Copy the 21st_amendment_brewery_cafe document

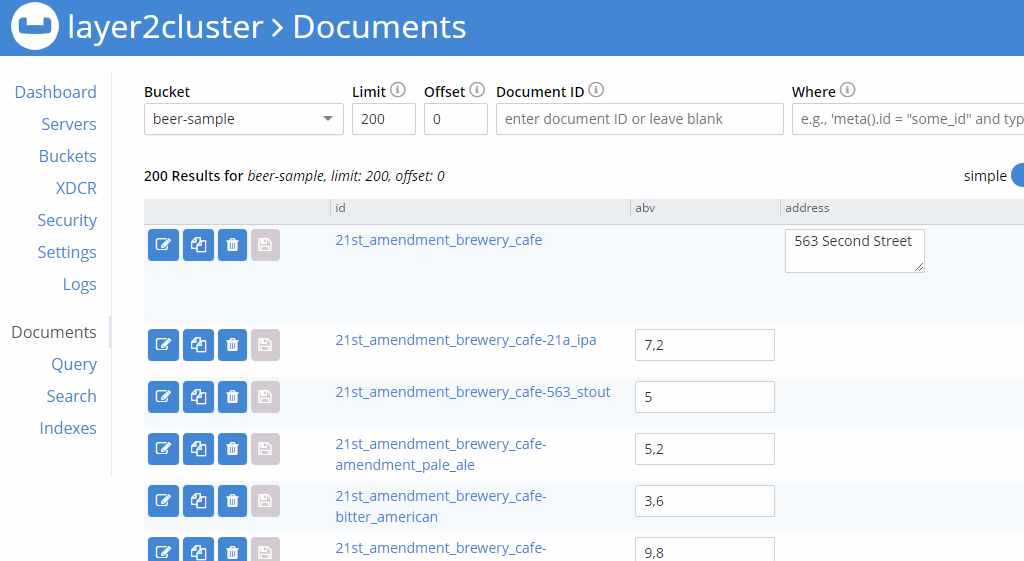tap(198, 245)
